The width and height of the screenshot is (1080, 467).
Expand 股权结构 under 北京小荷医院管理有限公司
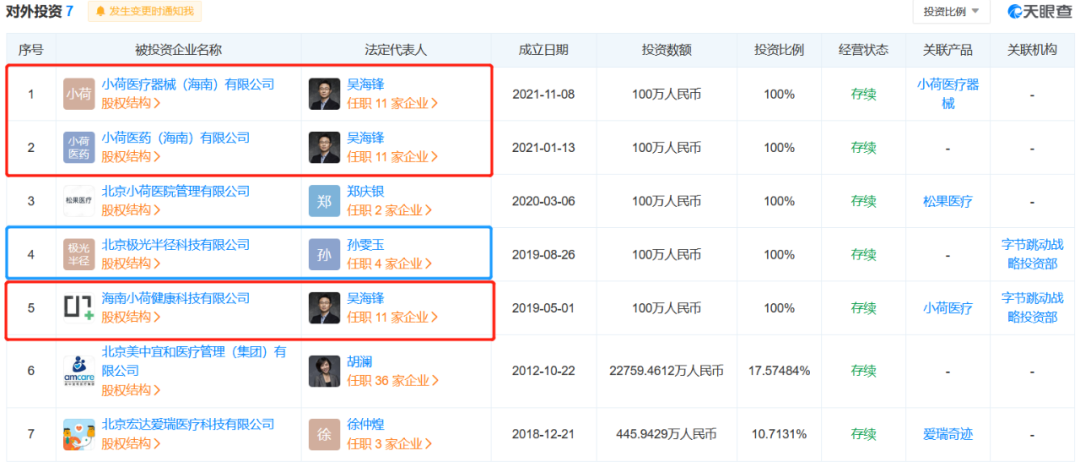click(x=131, y=210)
